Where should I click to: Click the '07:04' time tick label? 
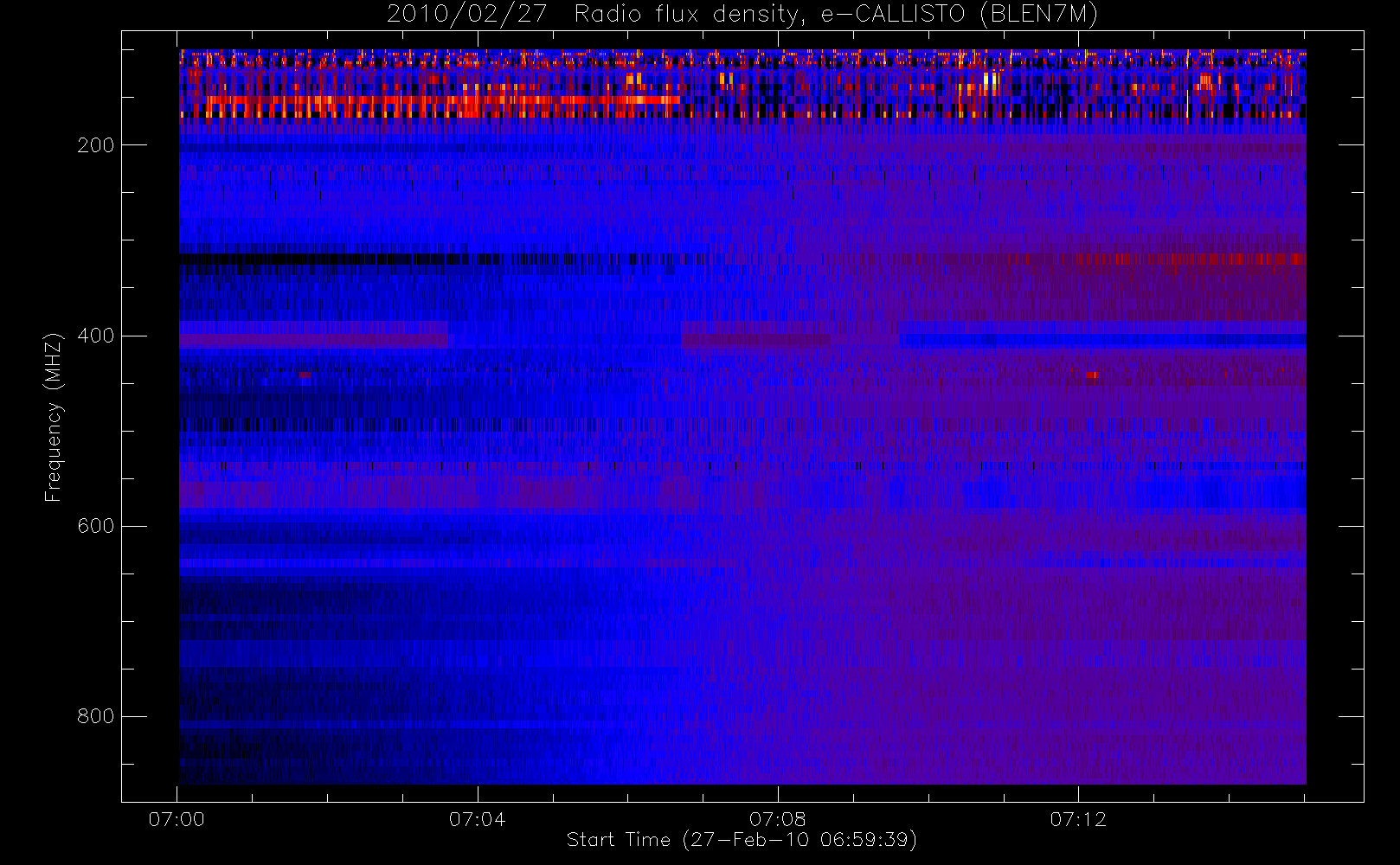coord(477,819)
